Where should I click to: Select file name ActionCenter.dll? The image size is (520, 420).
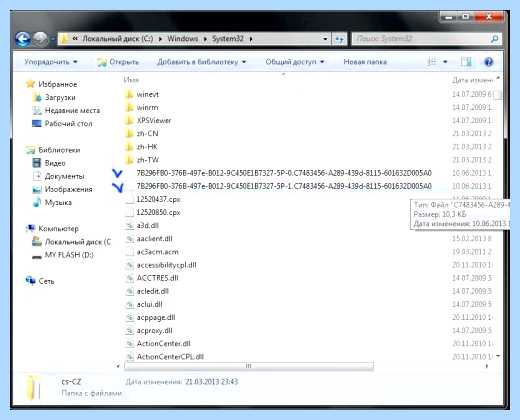point(163,344)
